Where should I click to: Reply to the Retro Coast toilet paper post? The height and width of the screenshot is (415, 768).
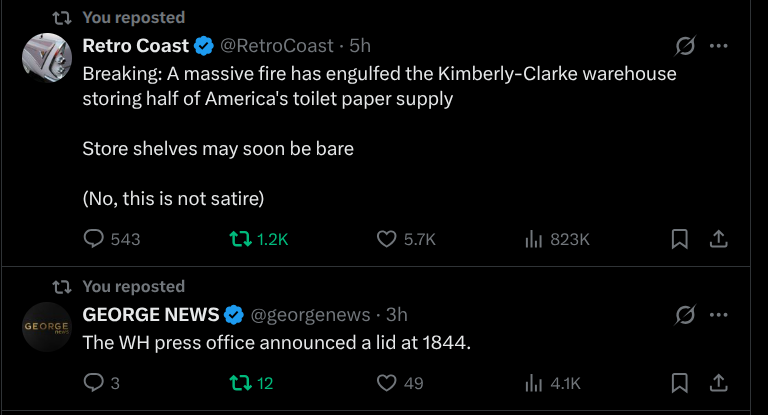coord(94,239)
